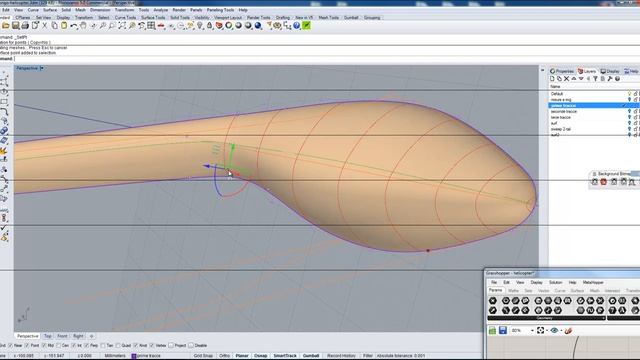
Task: Click the color wheel icon in the toolbar
Action: pos(229,26)
